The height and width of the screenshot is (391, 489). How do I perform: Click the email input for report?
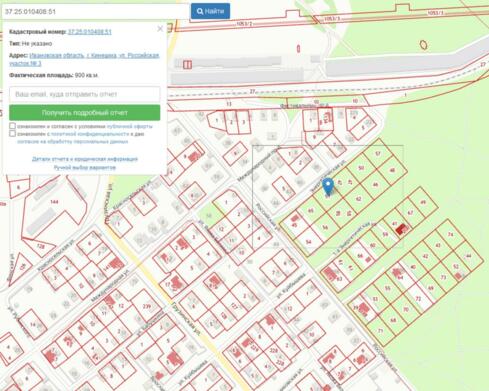(85, 94)
